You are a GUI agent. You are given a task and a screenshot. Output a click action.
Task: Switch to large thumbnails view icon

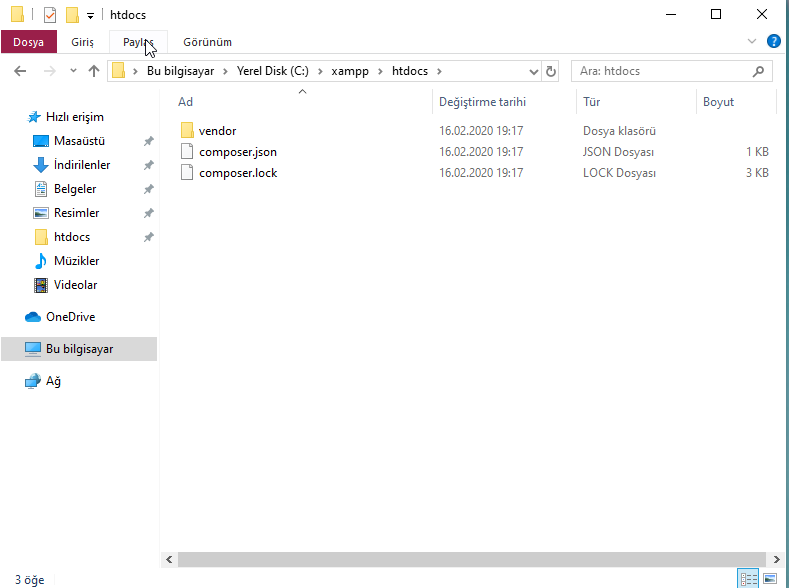click(x=770, y=579)
